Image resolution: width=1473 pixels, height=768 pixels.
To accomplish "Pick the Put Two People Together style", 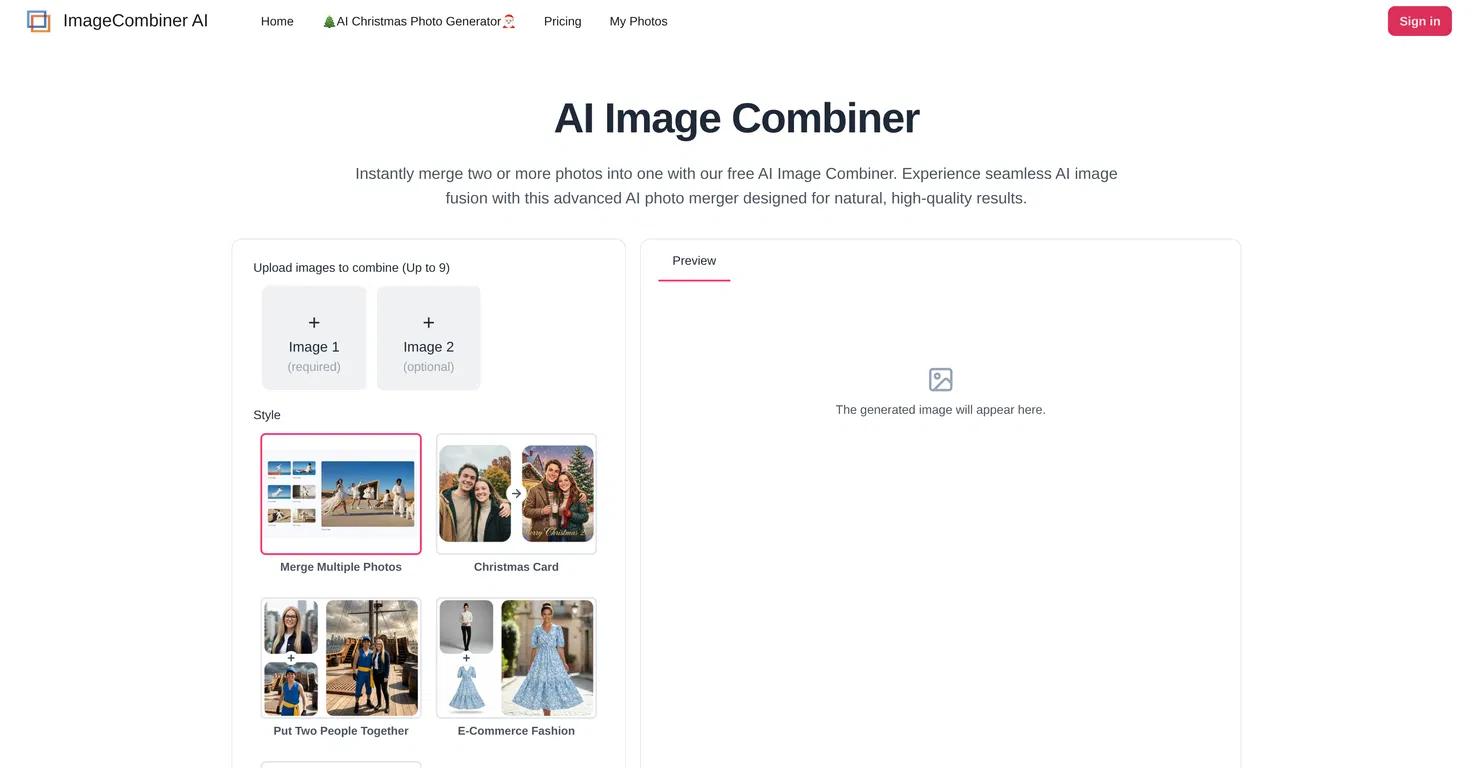I will coord(341,658).
